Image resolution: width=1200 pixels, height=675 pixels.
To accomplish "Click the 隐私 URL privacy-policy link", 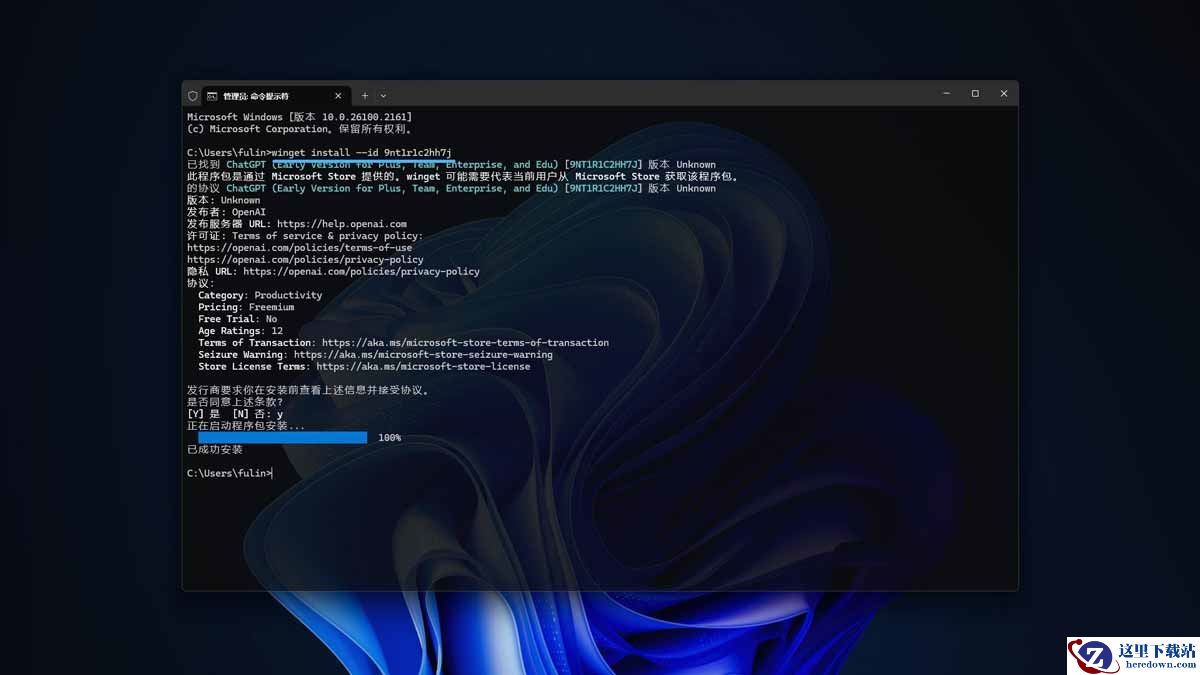I will point(361,272).
